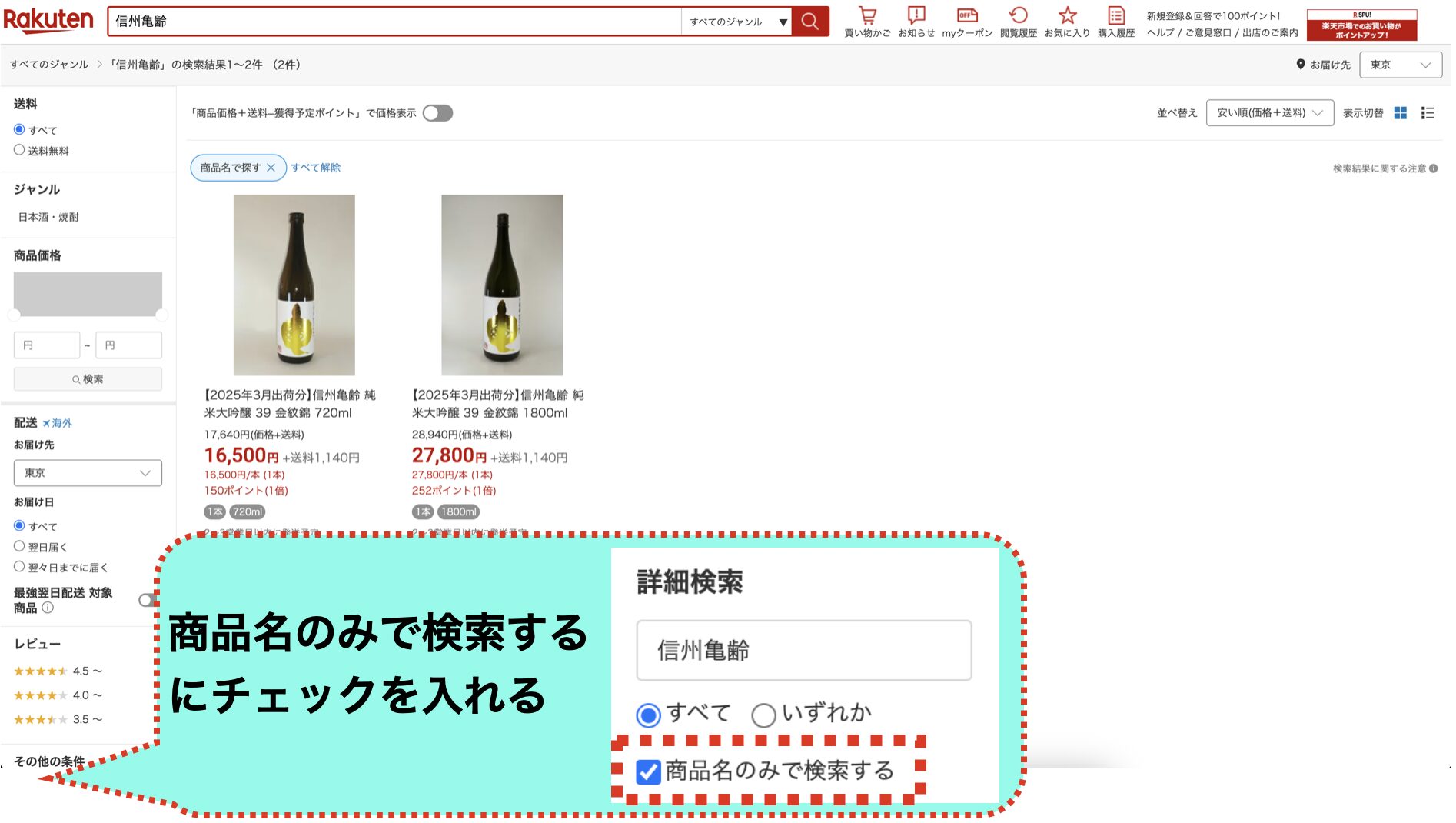Screen dimensions: 1456x823
Task: Click the 16,500円 price text
Action: click(241, 456)
